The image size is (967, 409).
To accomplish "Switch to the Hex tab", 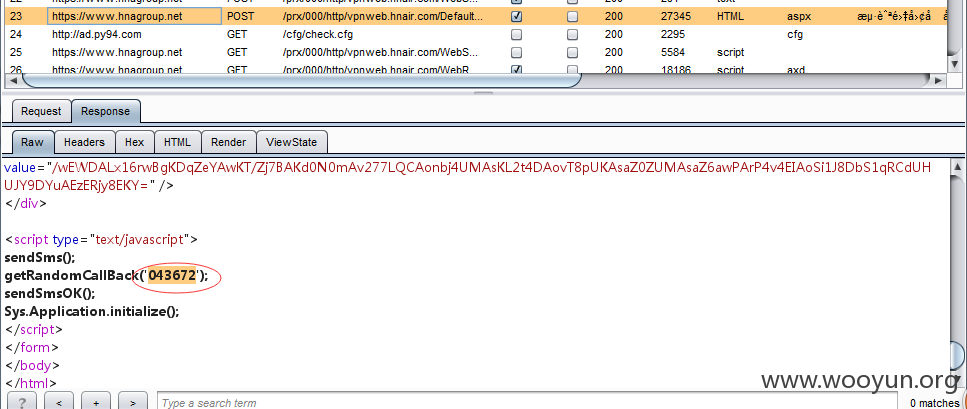I will coord(134,142).
